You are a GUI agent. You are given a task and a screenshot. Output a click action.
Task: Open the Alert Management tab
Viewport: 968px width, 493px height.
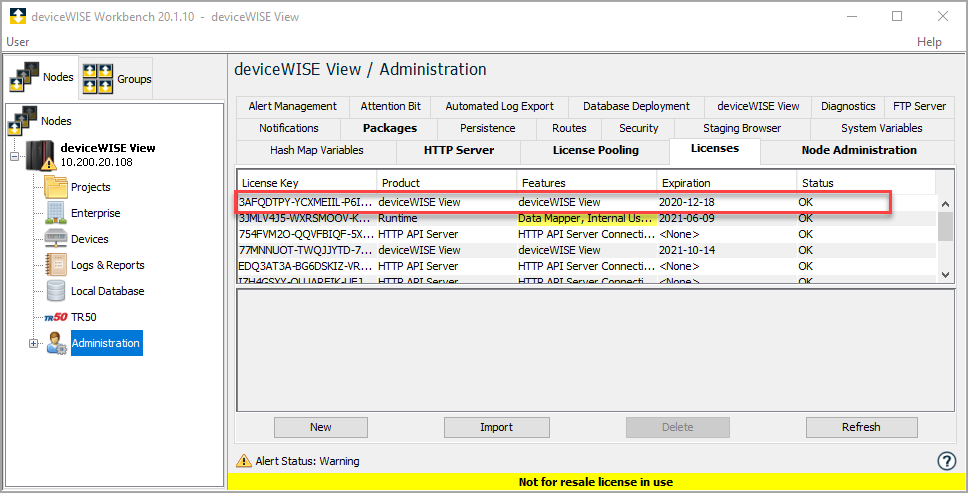[293, 106]
